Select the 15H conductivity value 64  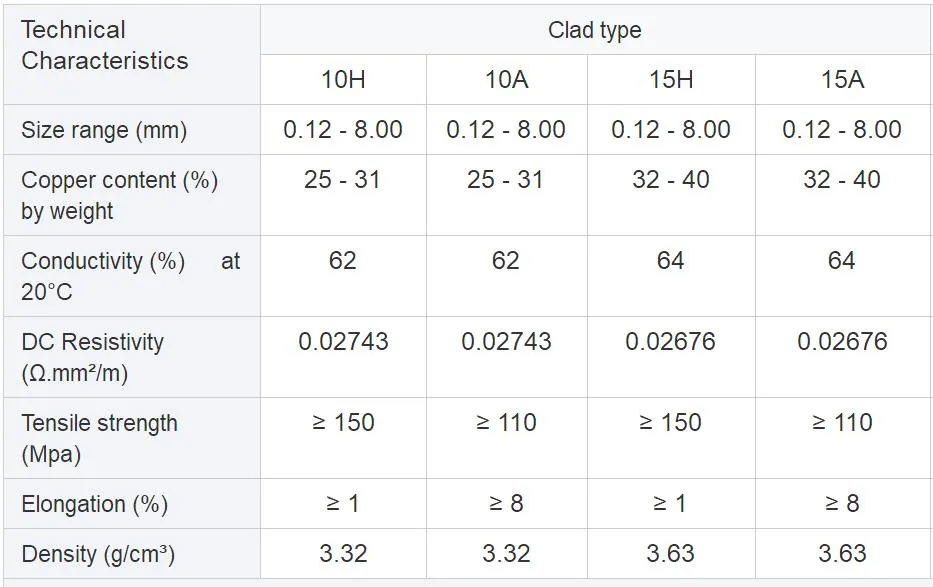[670, 261]
